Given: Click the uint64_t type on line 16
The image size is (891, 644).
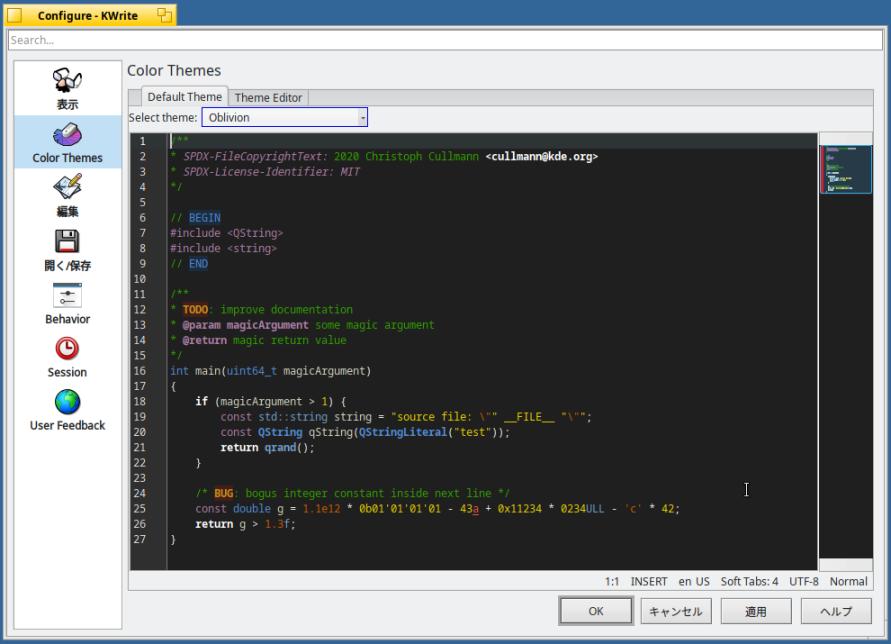Looking at the screenshot, I should 252,371.
